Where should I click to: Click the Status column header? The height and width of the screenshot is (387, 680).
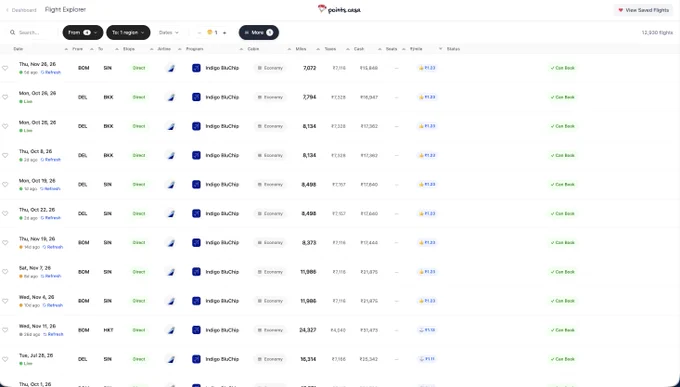(453, 49)
